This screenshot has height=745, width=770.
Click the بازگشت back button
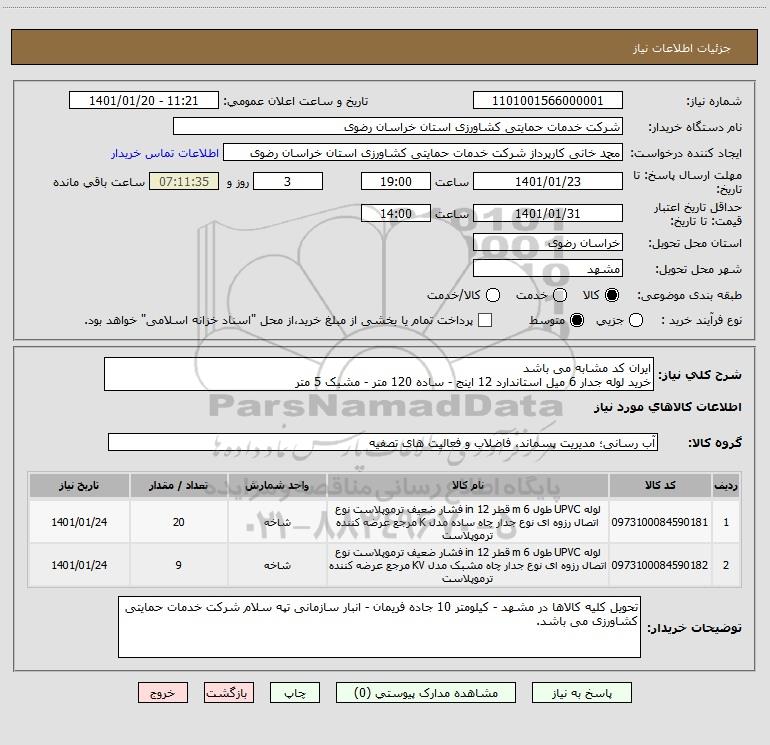click(x=229, y=693)
